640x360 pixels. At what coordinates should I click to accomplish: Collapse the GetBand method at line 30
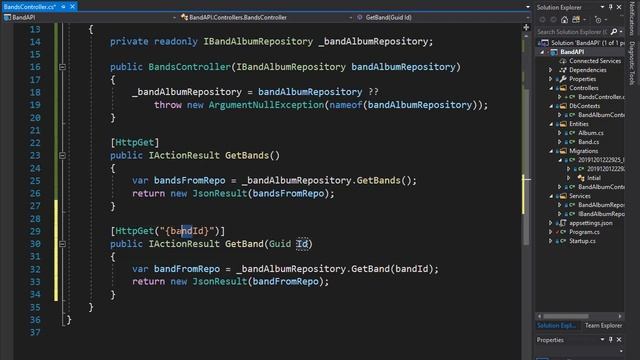tap(62, 244)
